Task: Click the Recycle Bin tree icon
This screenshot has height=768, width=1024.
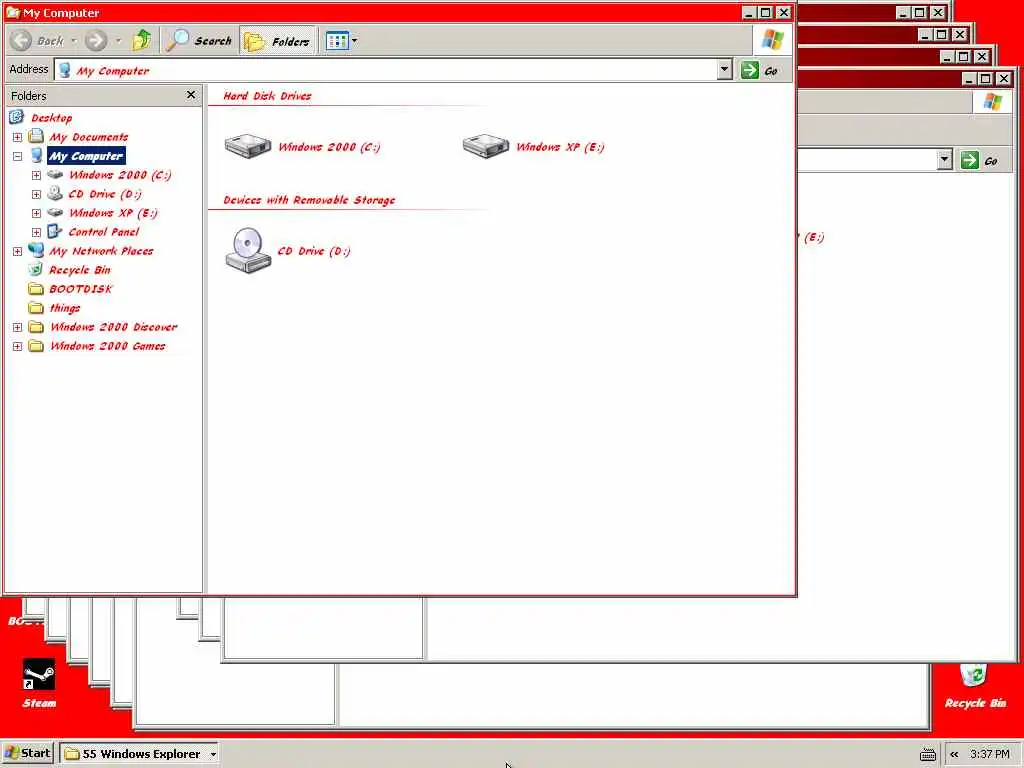Action: pos(37,270)
